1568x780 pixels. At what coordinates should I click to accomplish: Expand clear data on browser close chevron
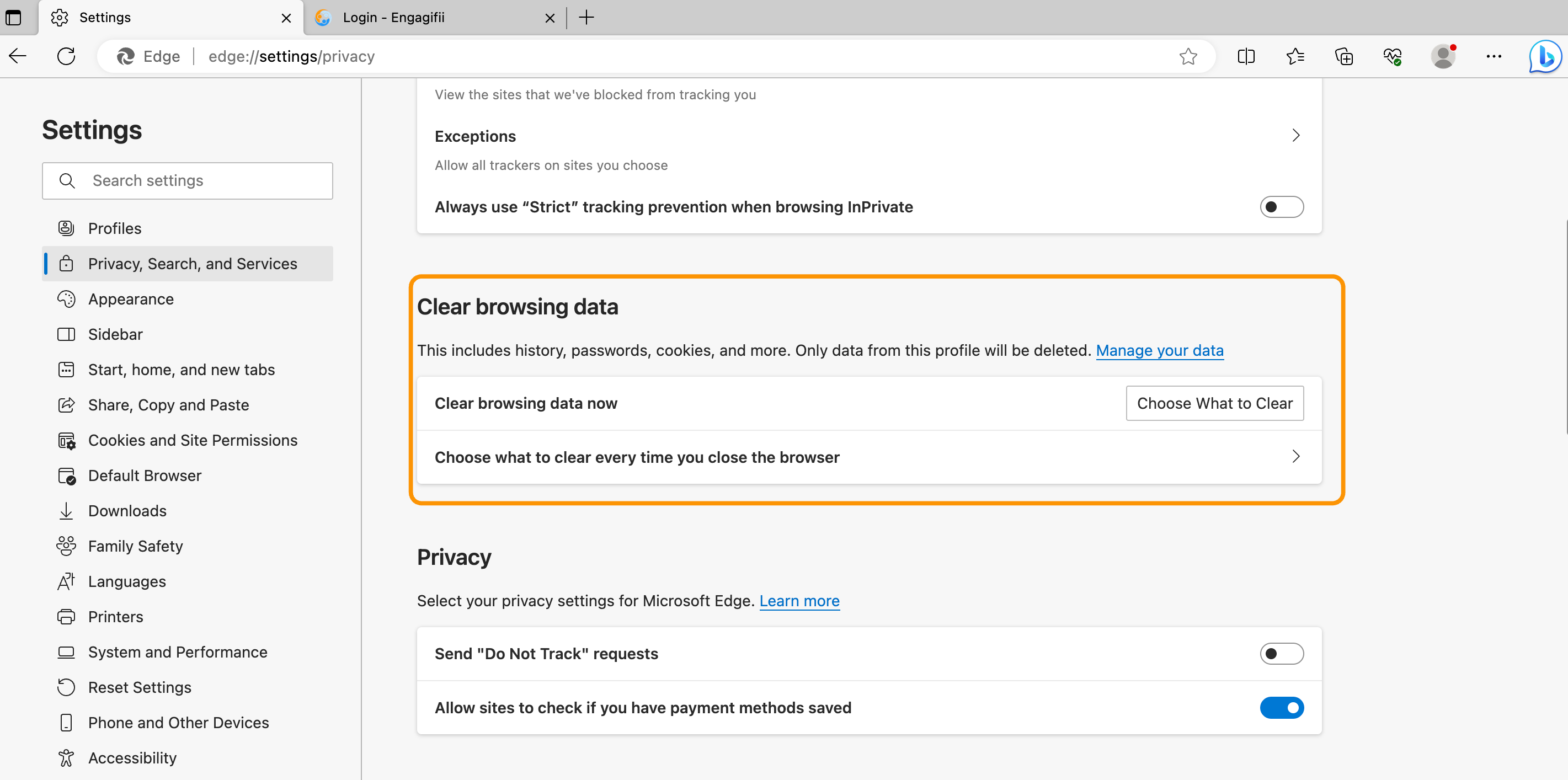click(1295, 456)
